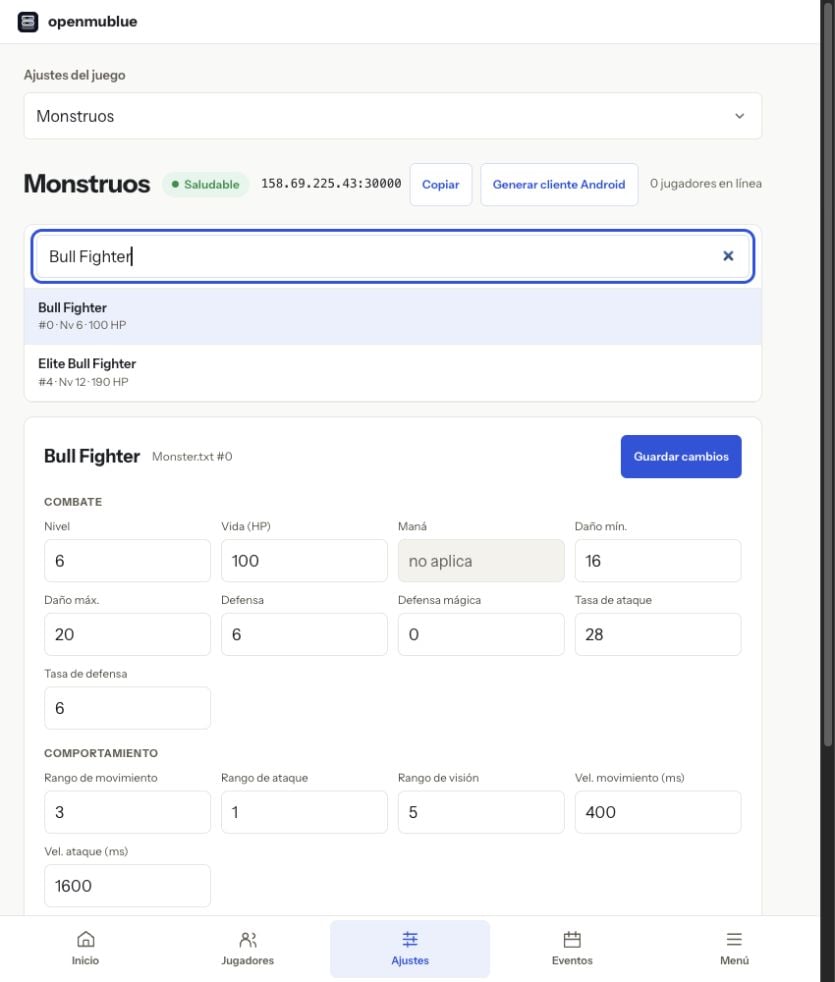Click the Guardar cambios button
Image resolution: width=835 pixels, height=982 pixels.
click(681, 457)
